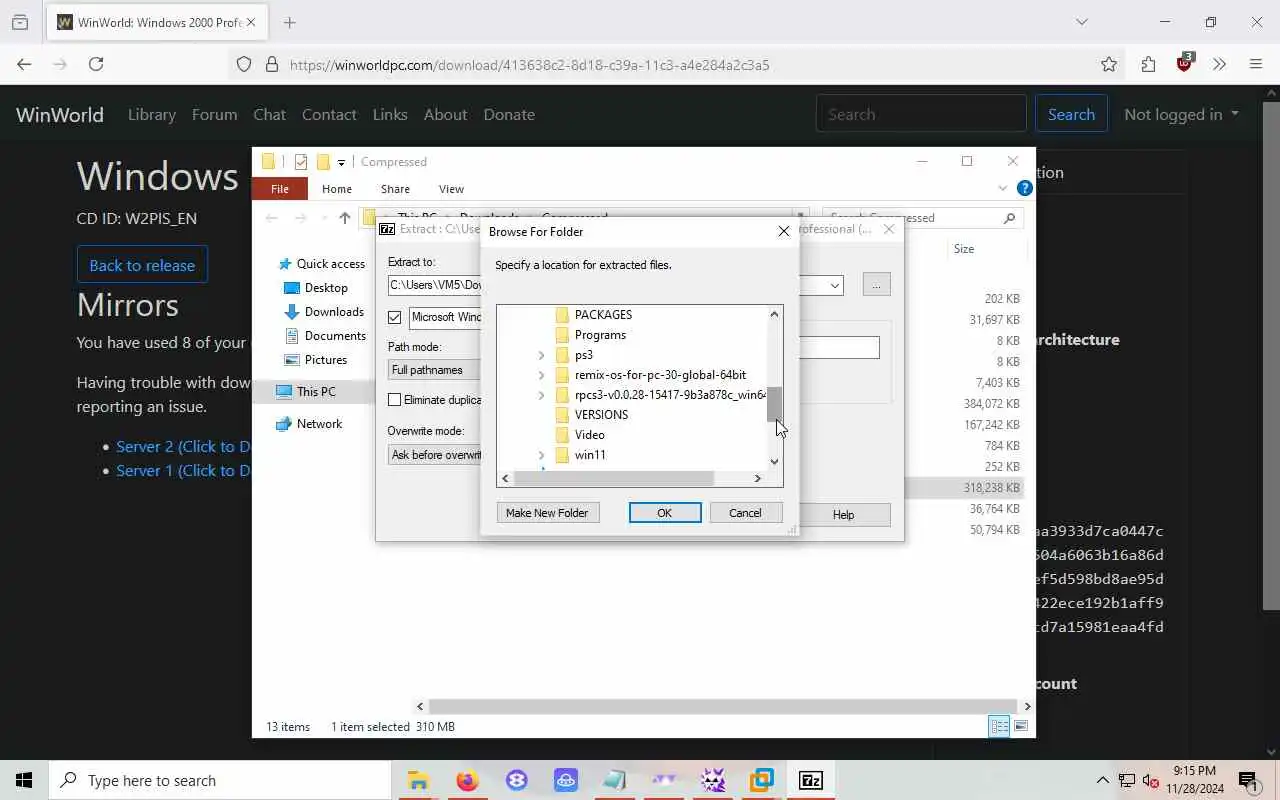
Task: Open the Home ribbon tab
Action: [x=337, y=189]
